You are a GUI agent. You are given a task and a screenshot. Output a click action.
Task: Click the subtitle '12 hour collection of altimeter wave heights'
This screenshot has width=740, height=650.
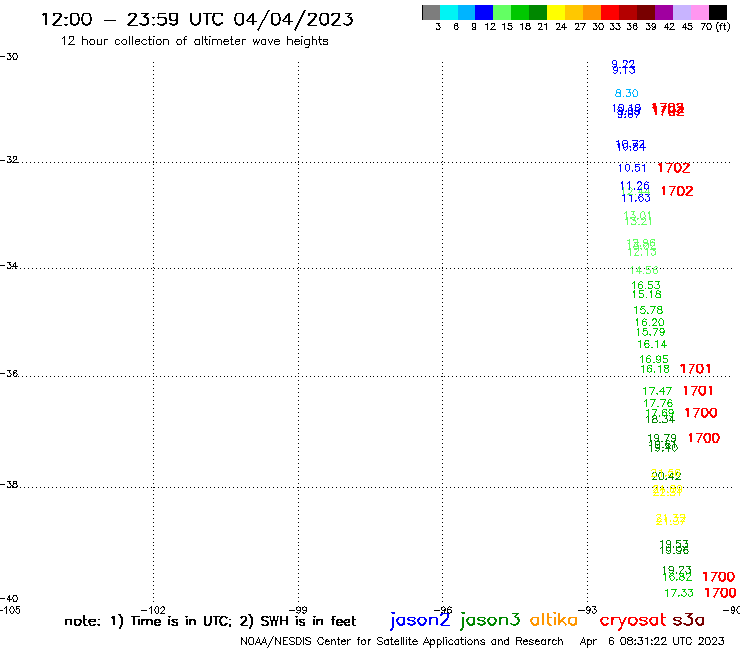click(194, 41)
